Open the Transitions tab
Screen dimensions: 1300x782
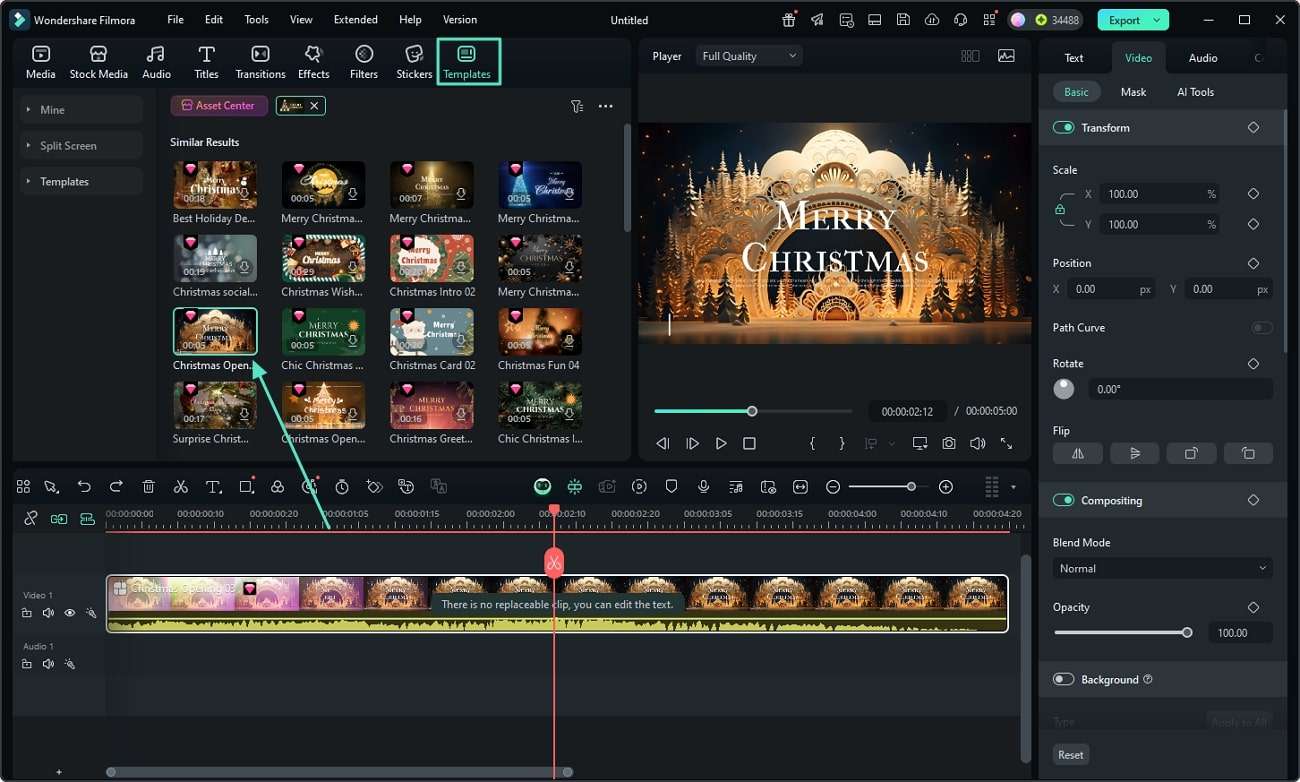click(260, 62)
